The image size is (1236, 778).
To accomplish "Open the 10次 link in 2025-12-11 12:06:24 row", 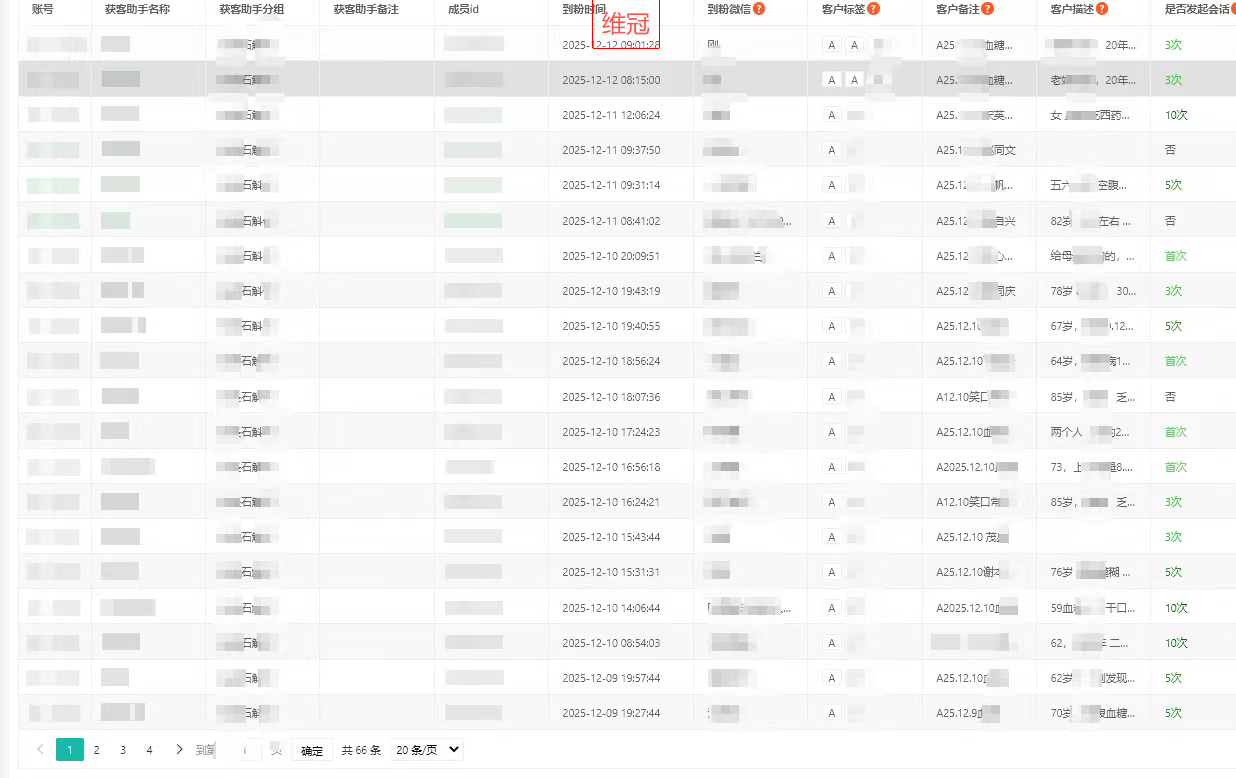I will click(1176, 115).
